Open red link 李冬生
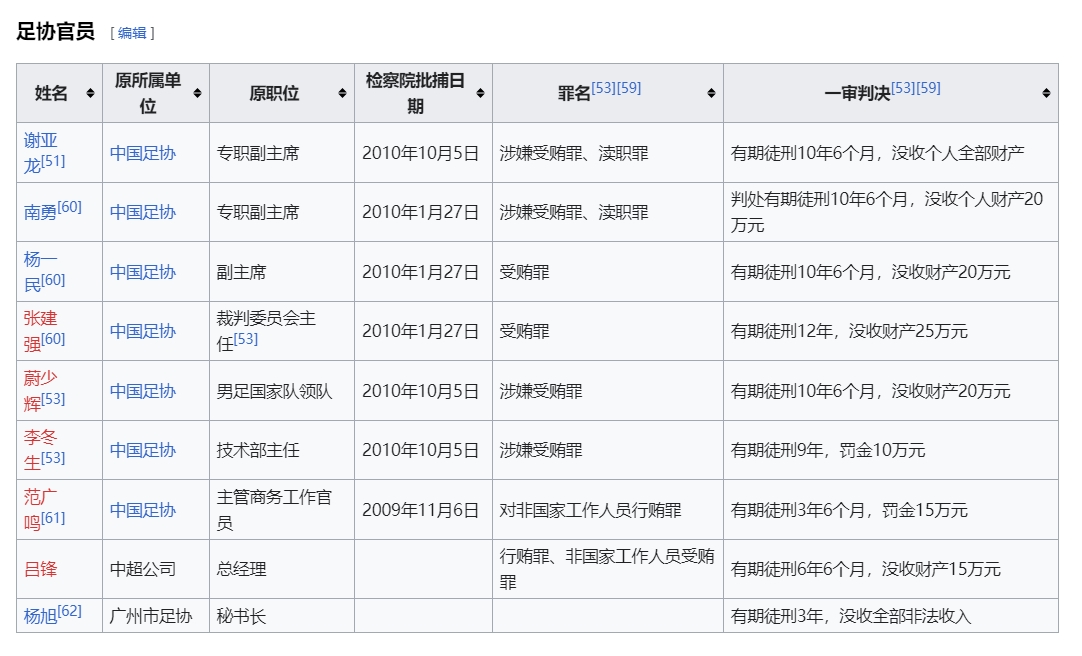Viewport: 1082px width, 656px height. [x=40, y=439]
